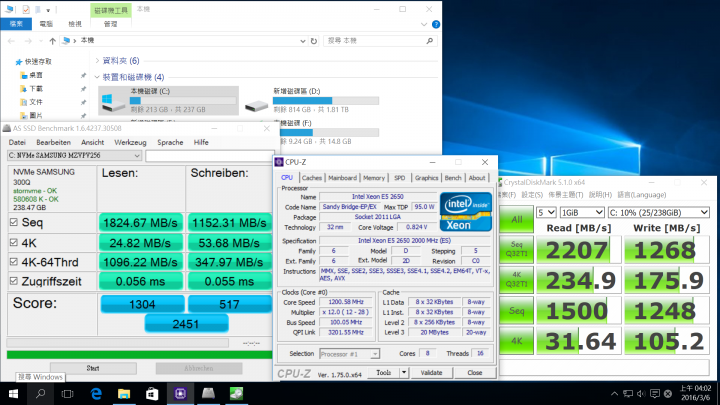Screen dimensions: 720x405
Task: Switch to CPU-Z Mainboard tab
Action: (342, 178)
